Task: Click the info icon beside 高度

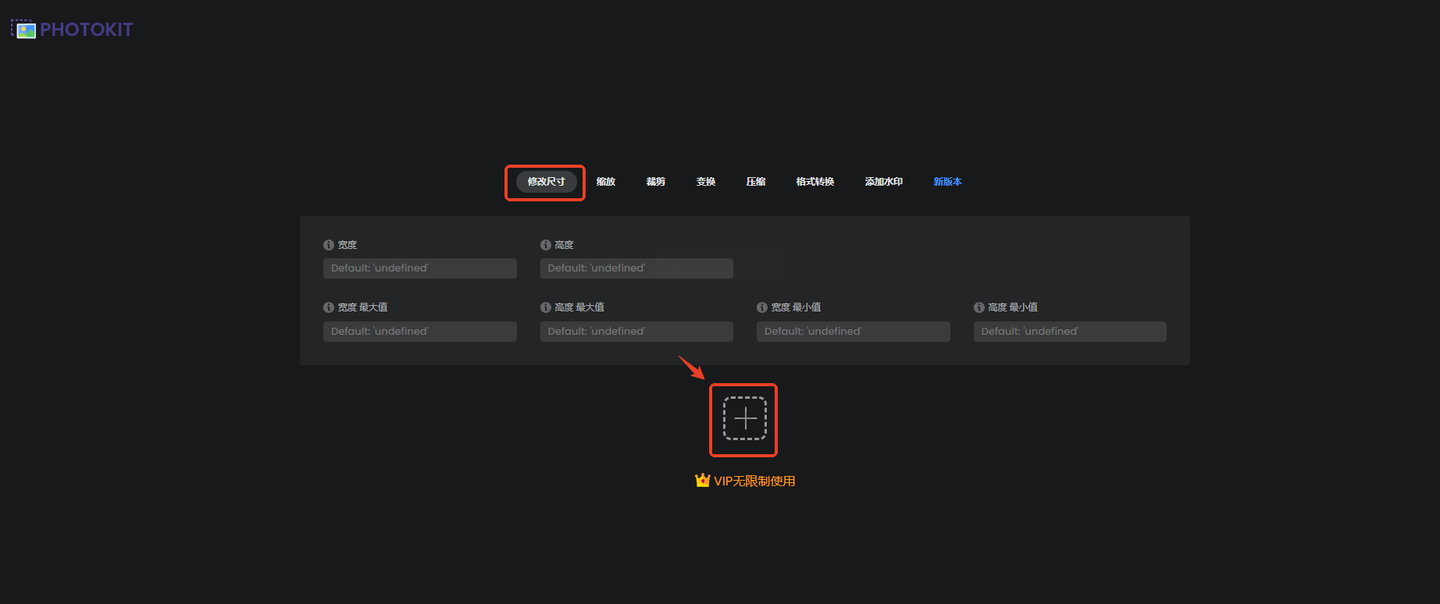Action: pyautogui.click(x=546, y=245)
